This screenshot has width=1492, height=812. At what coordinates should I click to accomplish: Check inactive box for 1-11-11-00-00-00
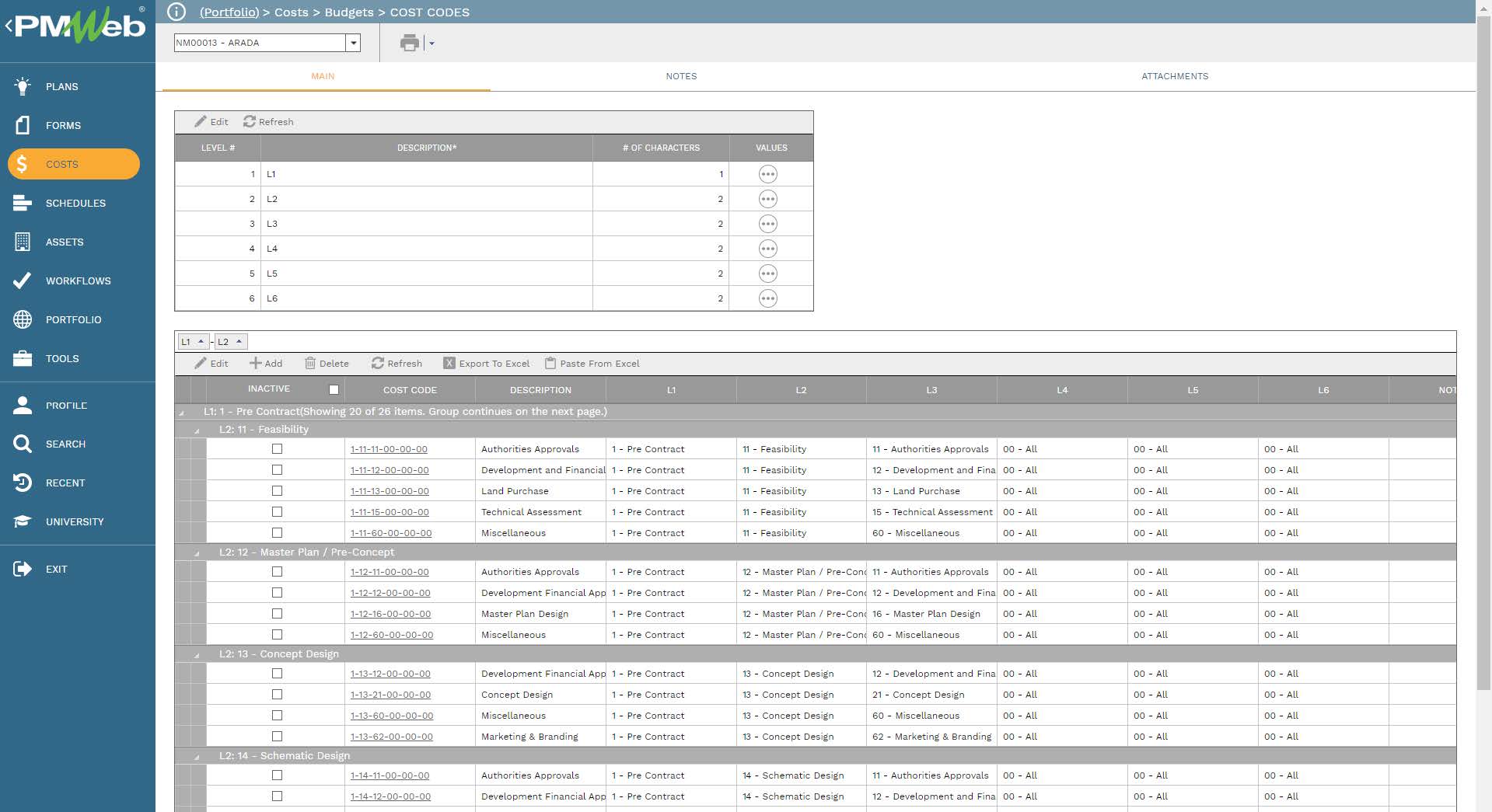(x=277, y=449)
